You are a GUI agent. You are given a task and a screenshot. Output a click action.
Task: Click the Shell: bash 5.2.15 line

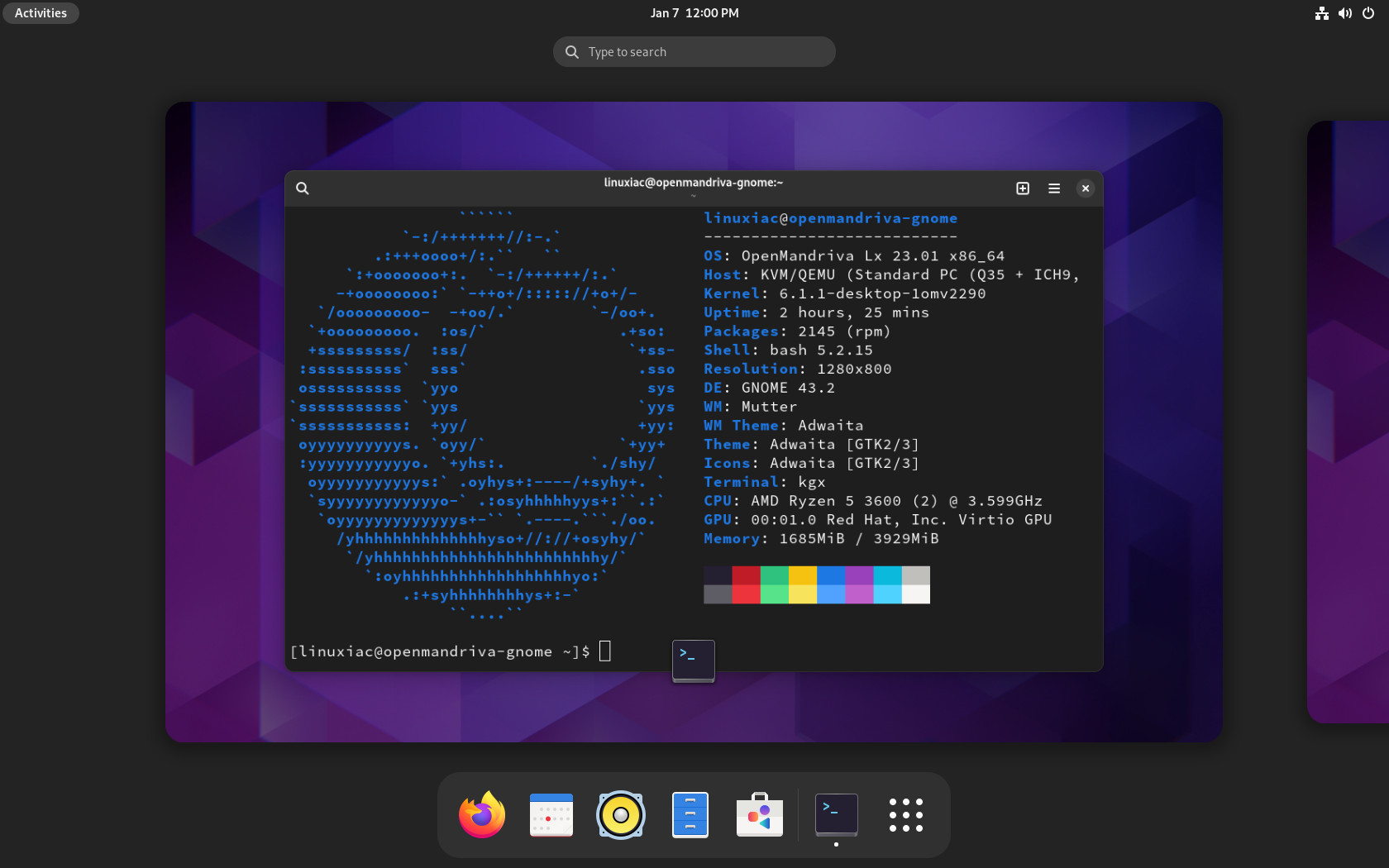(789, 351)
